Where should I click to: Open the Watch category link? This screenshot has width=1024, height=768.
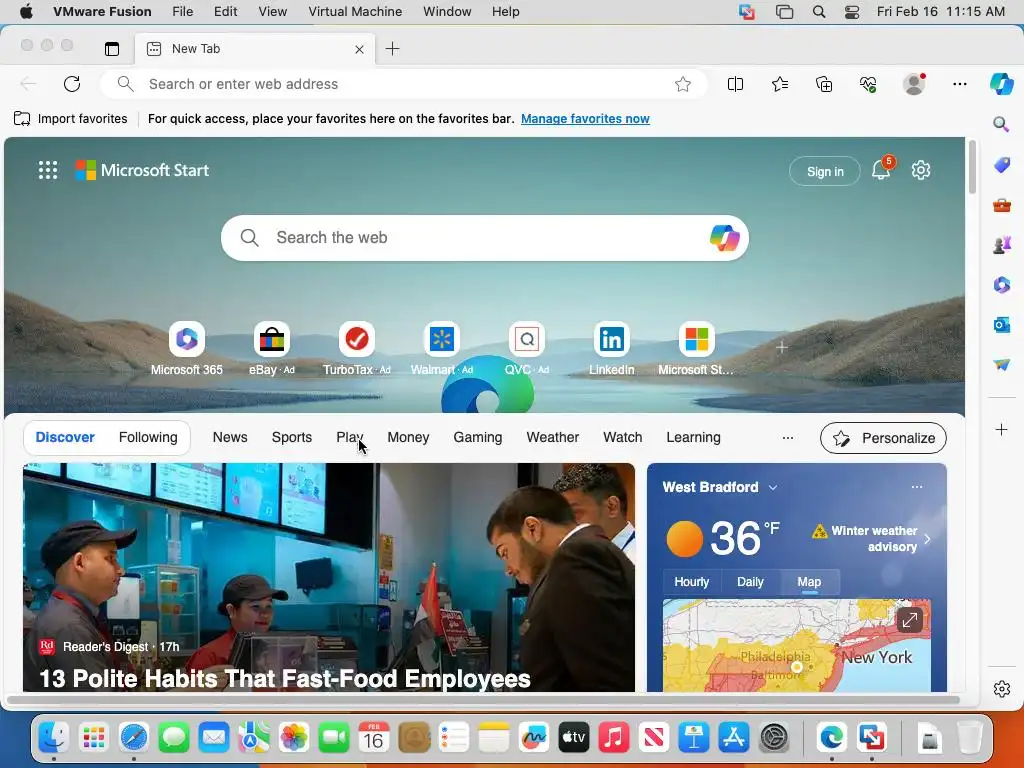622,438
